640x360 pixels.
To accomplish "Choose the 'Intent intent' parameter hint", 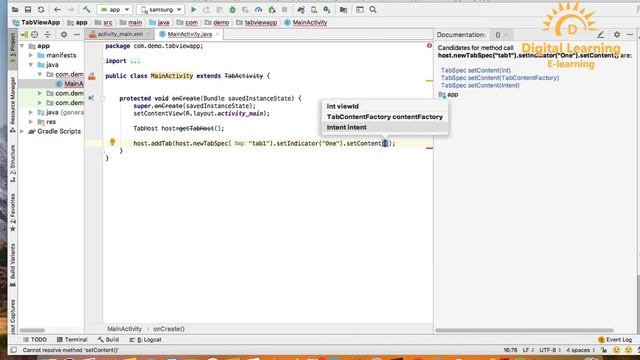I will pyautogui.click(x=385, y=127).
